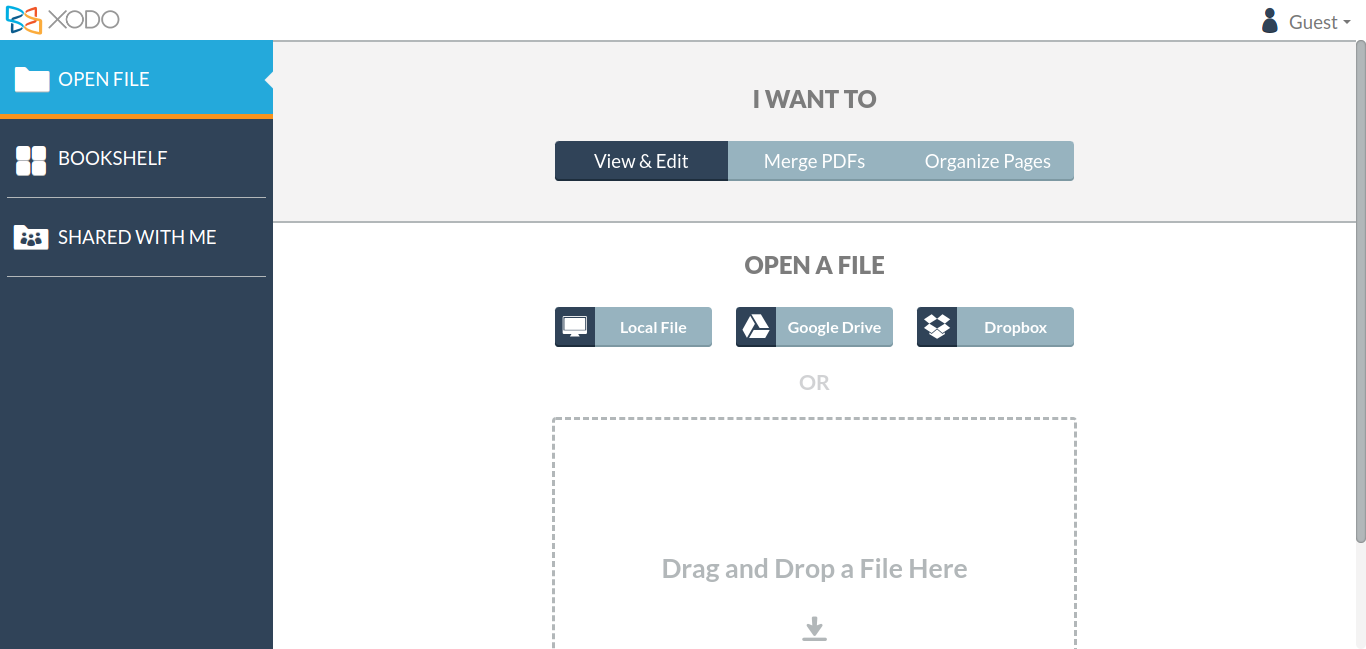
Task: Click the Guest user avatar icon
Action: 1270,21
